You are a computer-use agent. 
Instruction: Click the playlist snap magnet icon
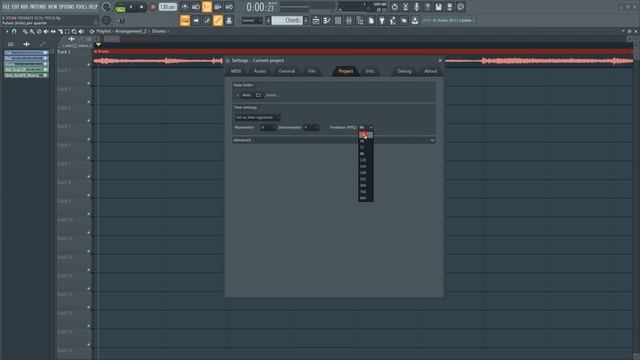[14, 31]
